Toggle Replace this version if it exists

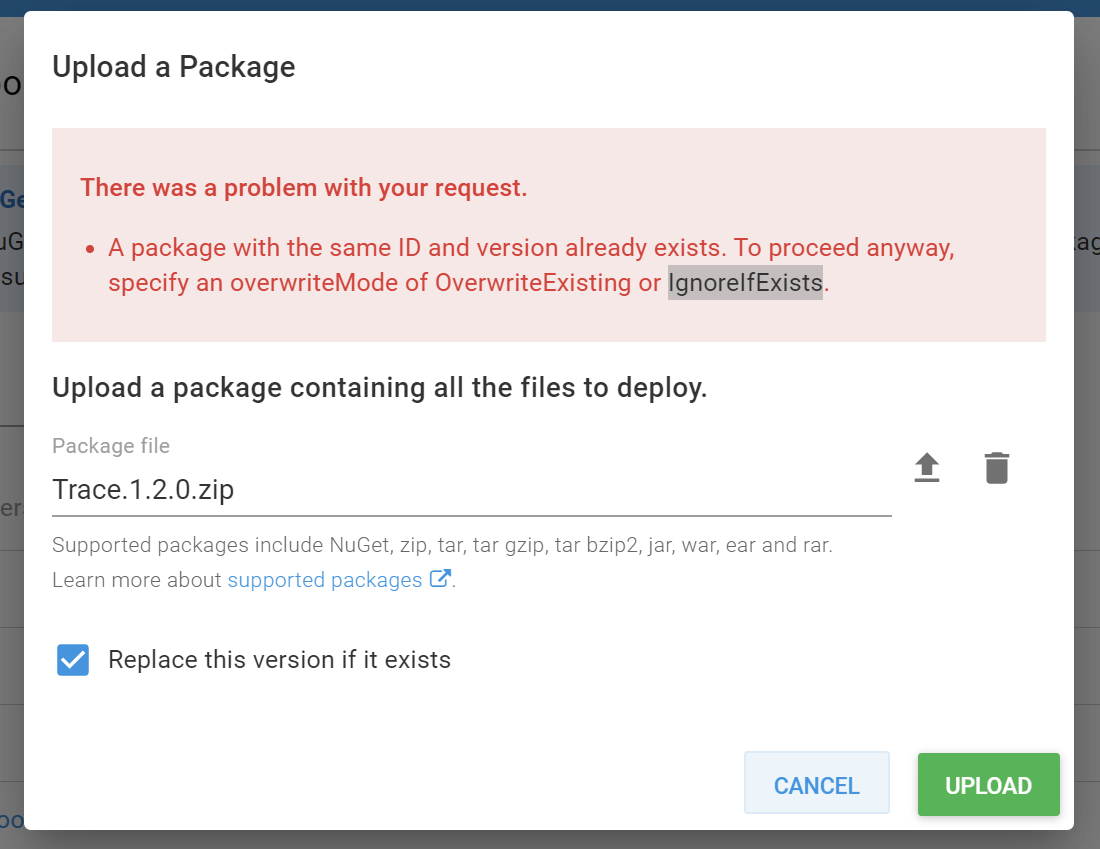[x=72, y=659]
